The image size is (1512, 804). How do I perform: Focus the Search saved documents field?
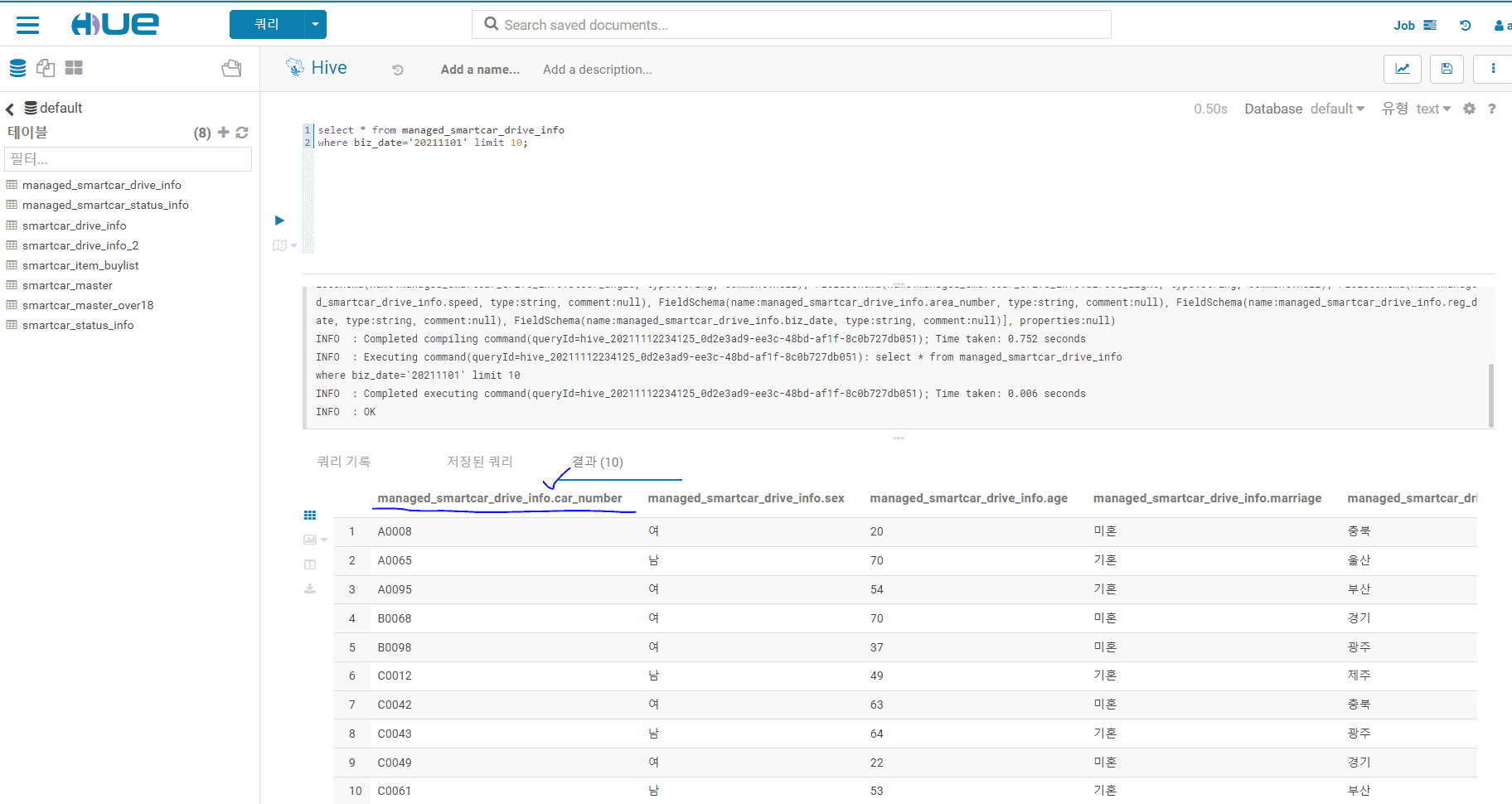point(792,25)
